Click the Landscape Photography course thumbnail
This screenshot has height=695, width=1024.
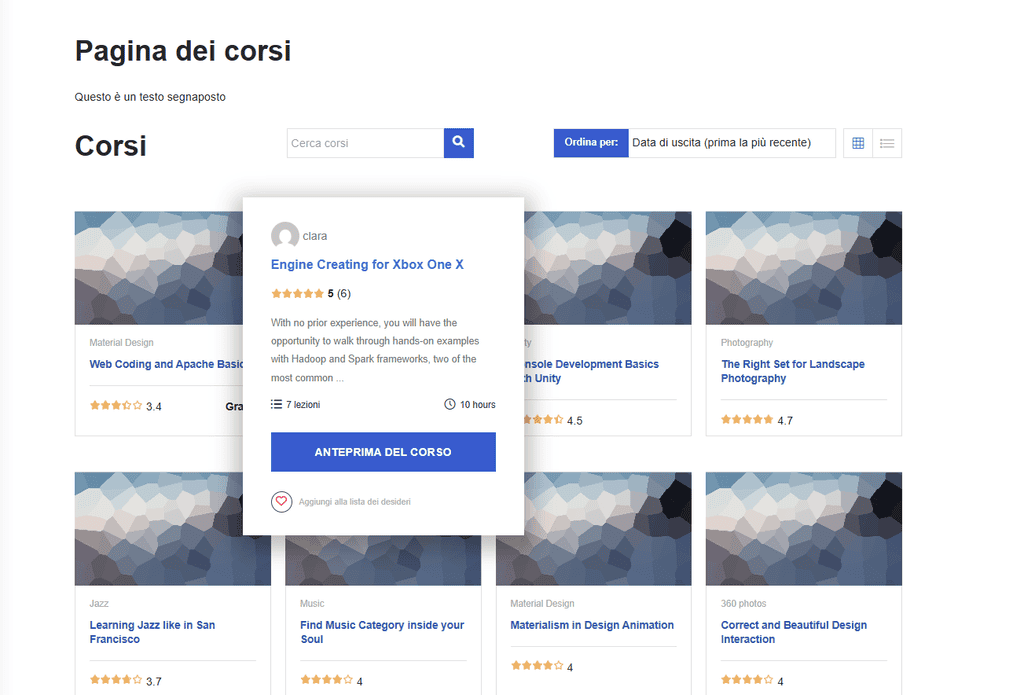tap(804, 268)
